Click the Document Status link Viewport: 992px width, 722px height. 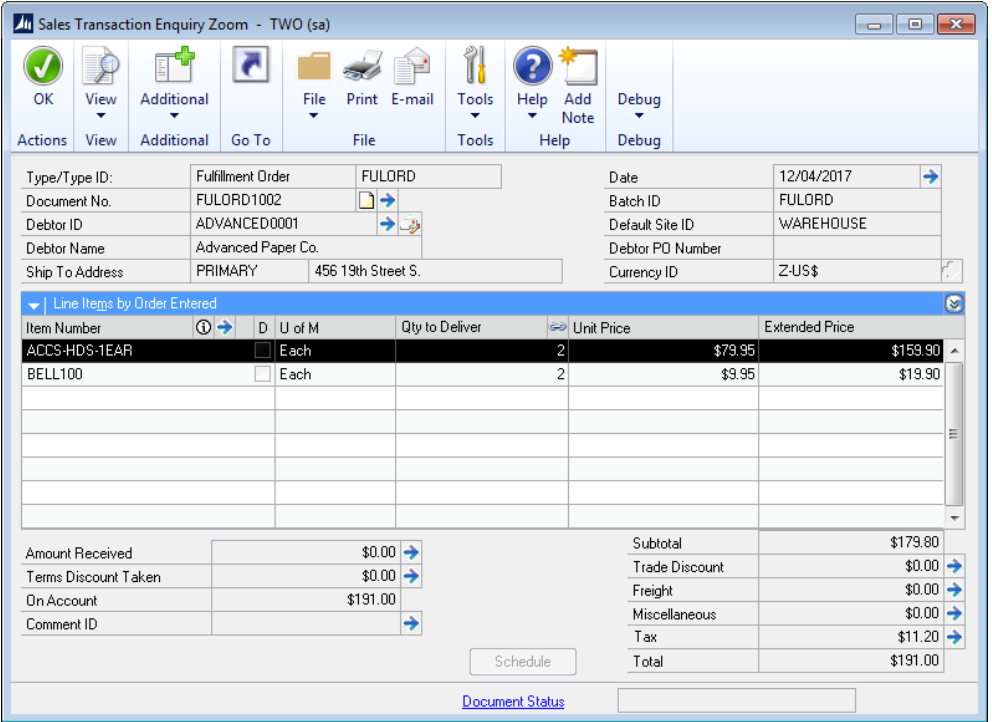pyautogui.click(x=513, y=702)
